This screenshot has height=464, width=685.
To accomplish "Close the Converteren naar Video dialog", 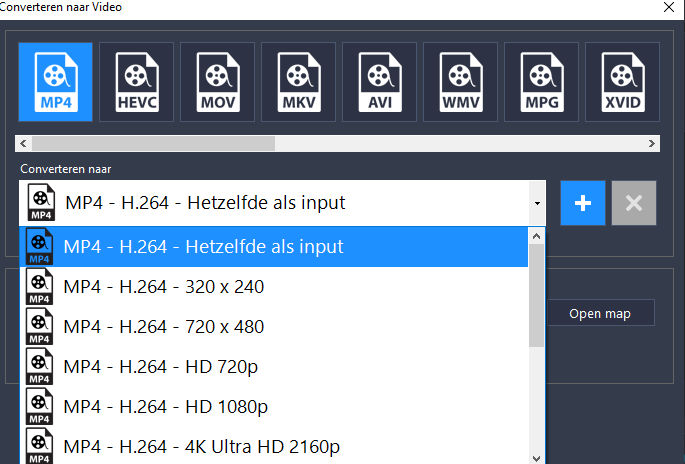I will pyautogui.click(x=669, y=7).
